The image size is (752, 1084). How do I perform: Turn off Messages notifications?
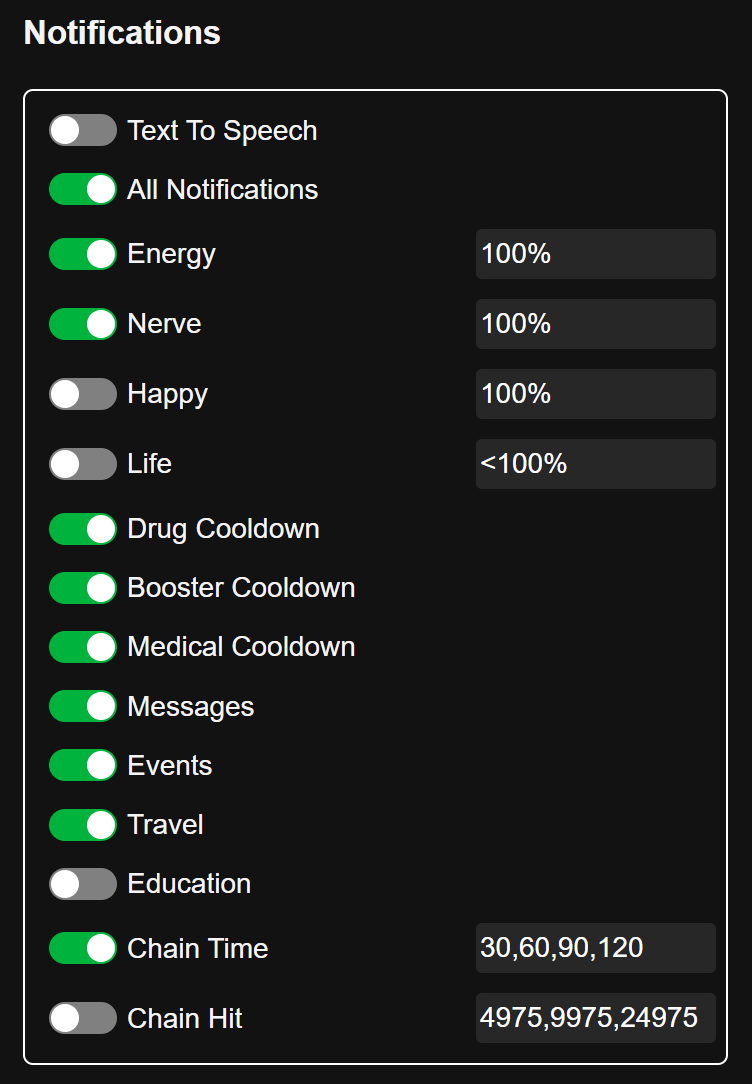coord(83,706)
